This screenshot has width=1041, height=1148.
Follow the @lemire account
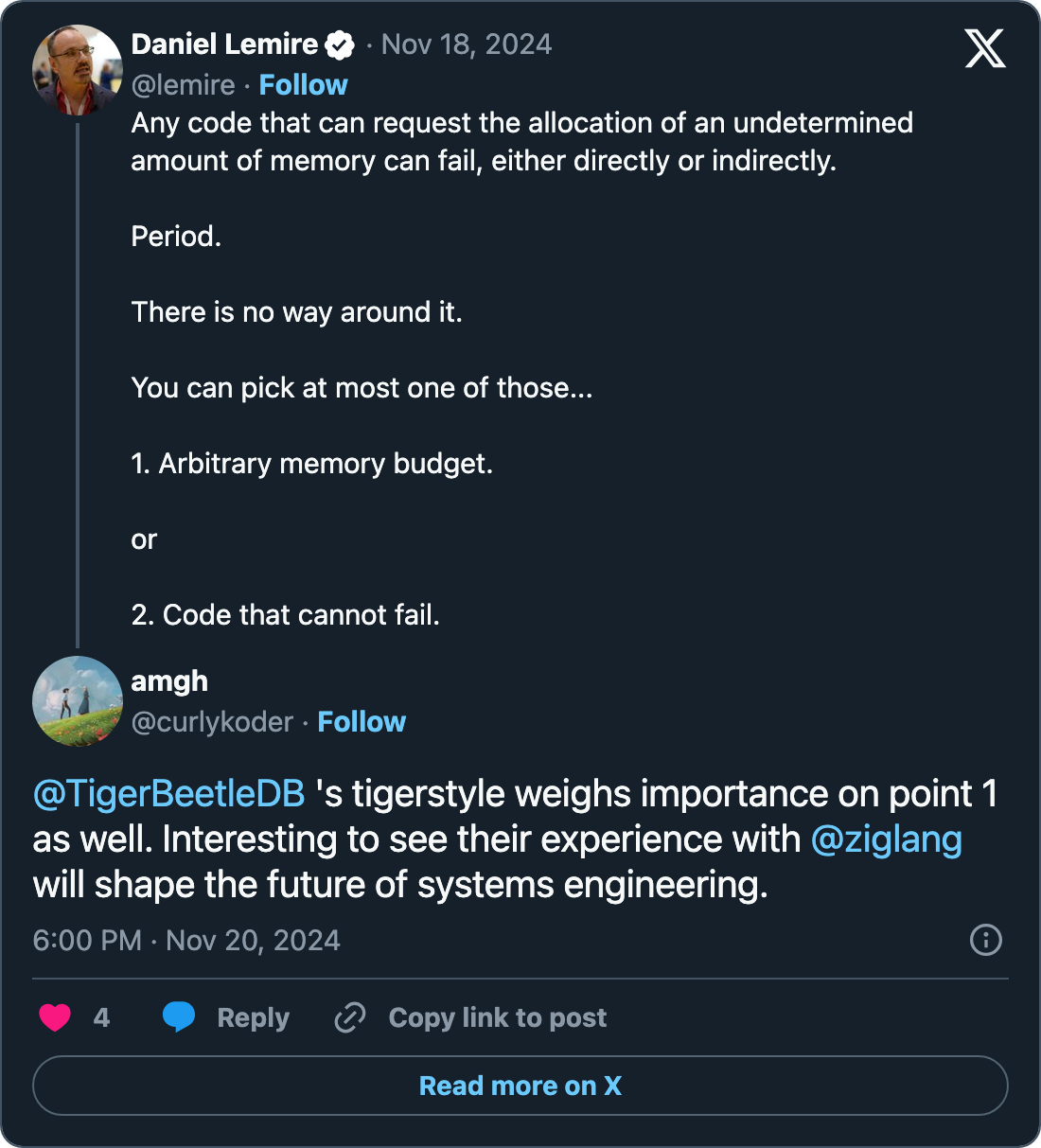[303, 85]
